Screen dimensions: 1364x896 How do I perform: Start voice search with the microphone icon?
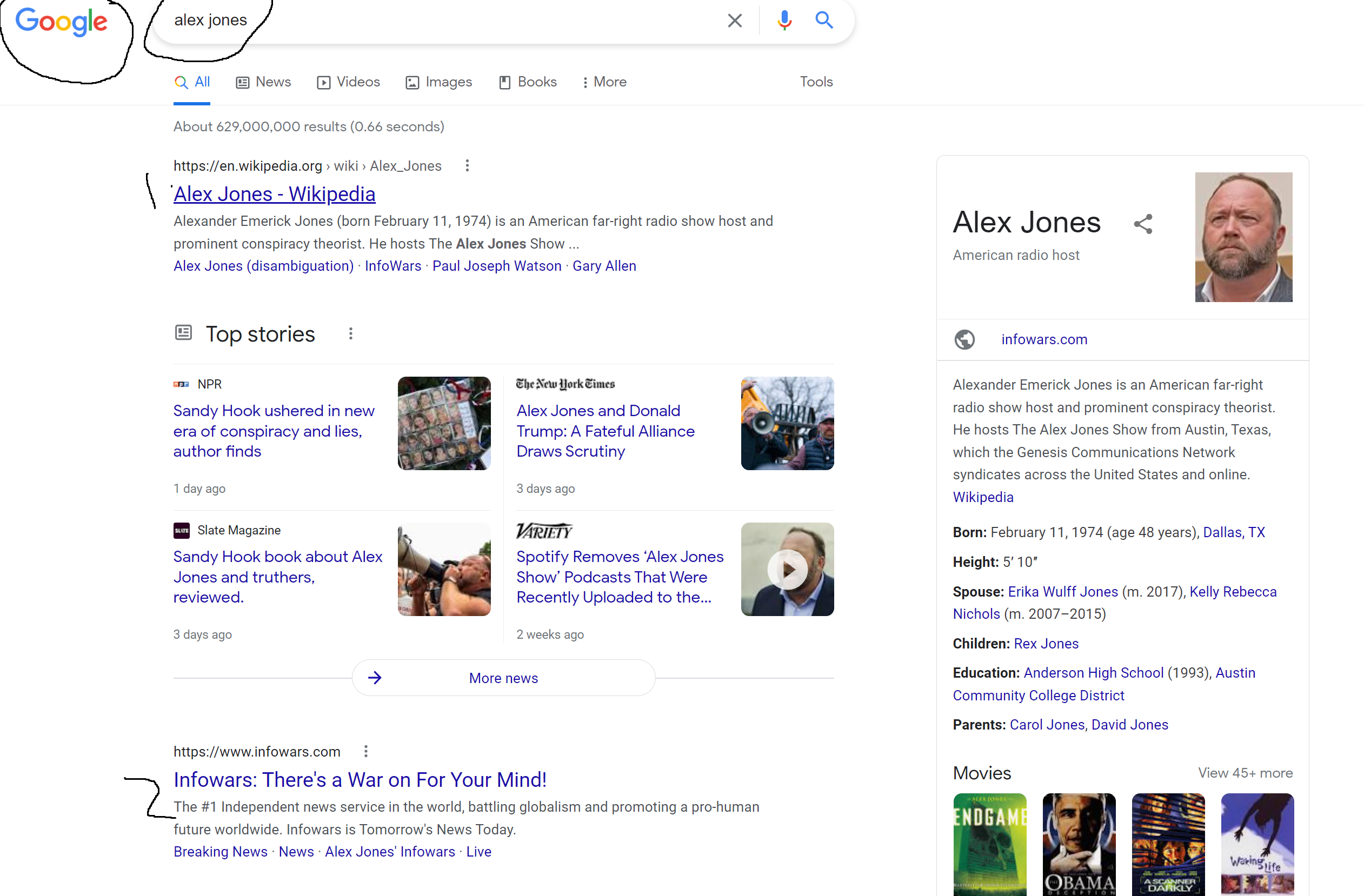point(784,21)
